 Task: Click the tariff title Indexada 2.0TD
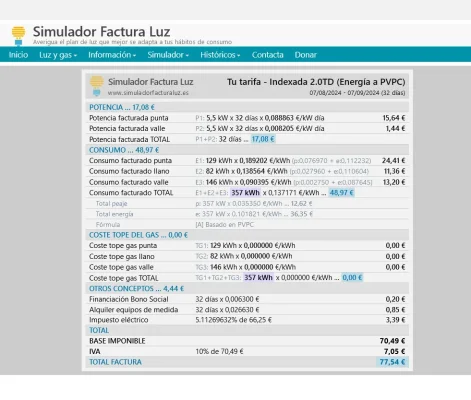316,82
